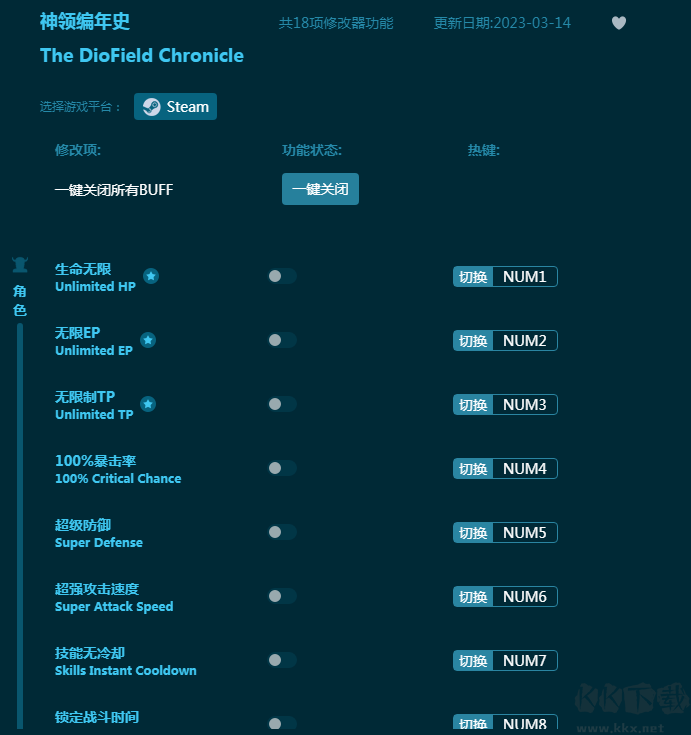Click the Steam platform logo icon
Image resolution: width=691 pixels, height=735 pixels.
click(150, 107)
